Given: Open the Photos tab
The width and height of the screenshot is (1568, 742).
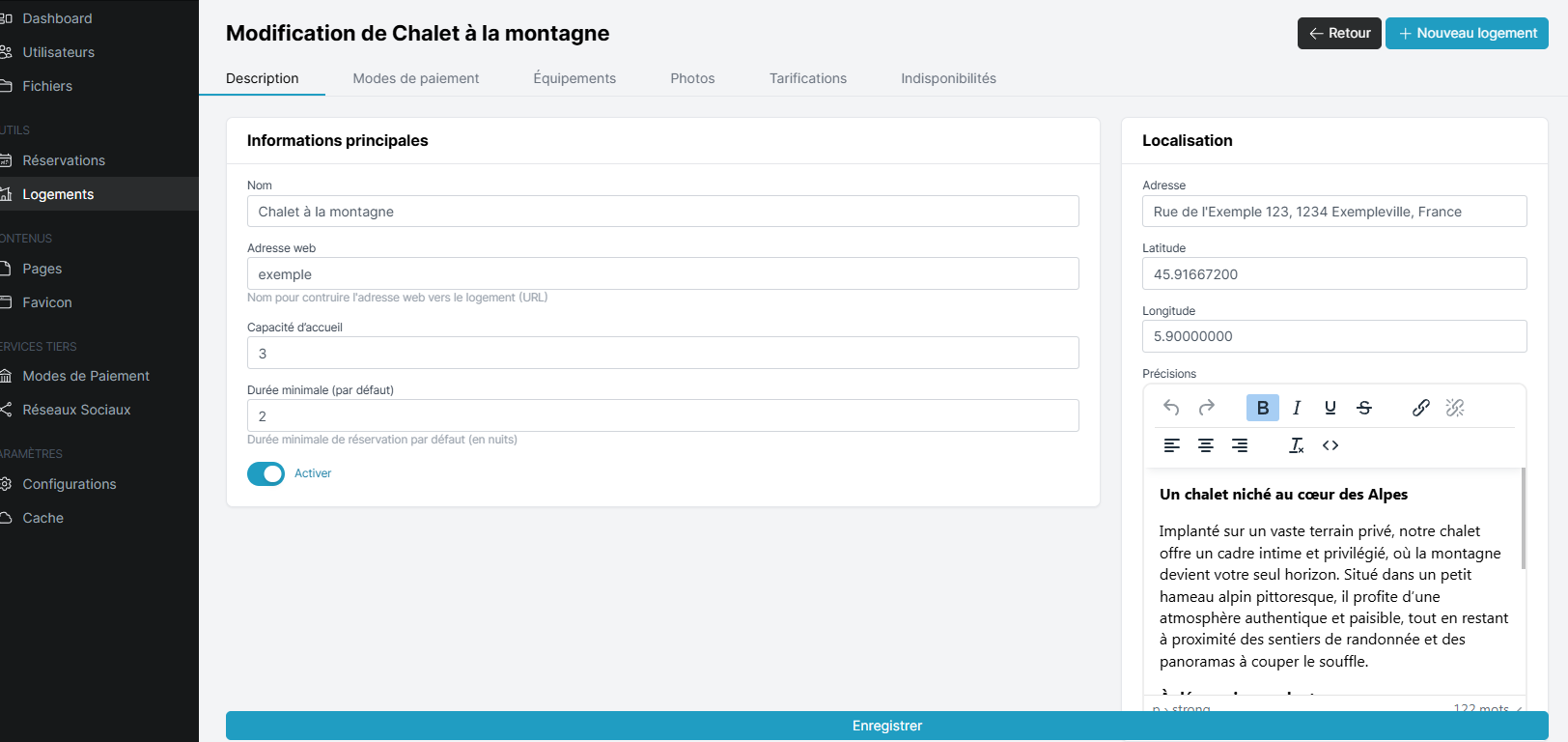Looking at the screenshot, I should [693, 78].
